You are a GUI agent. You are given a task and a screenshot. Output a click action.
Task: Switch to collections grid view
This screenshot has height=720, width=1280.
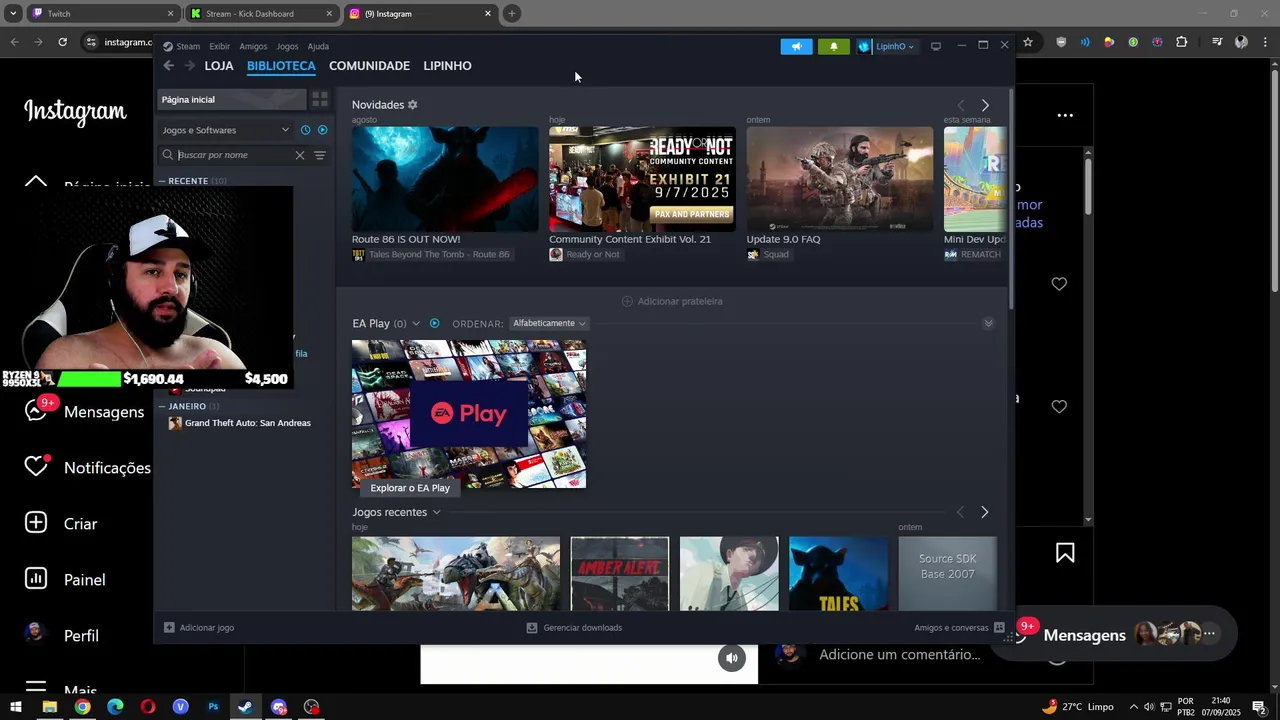pyautogui.click(x=320, y=99)
